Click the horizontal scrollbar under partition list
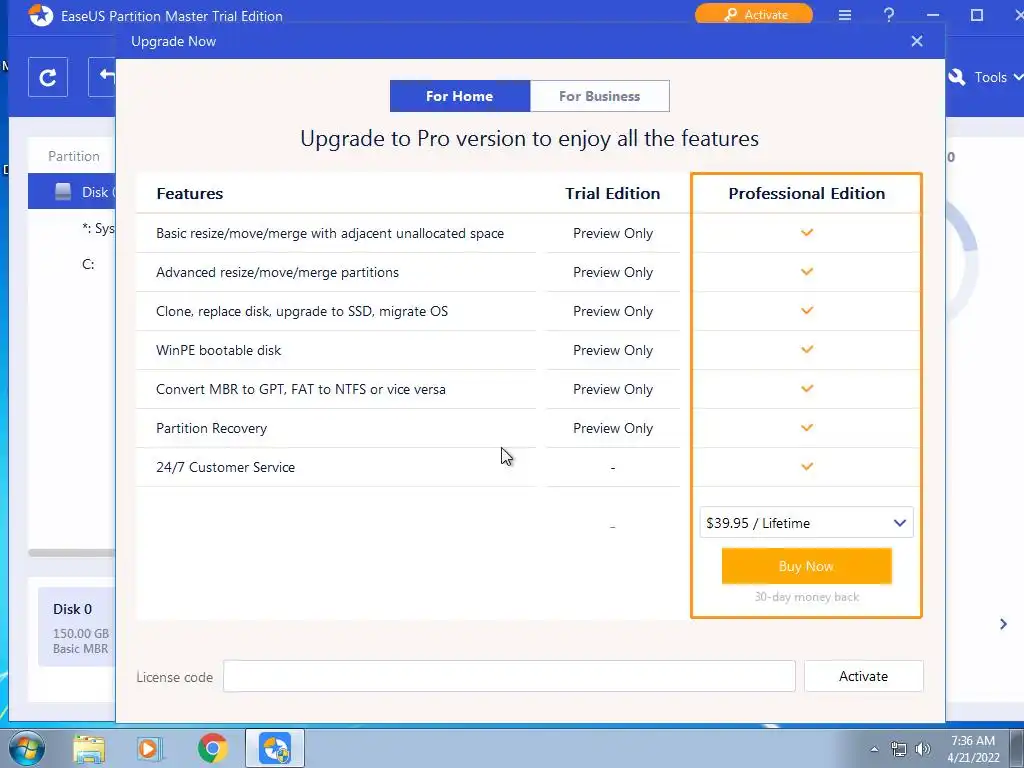This screenshot has height=768, width=1024. pos(72,552)
